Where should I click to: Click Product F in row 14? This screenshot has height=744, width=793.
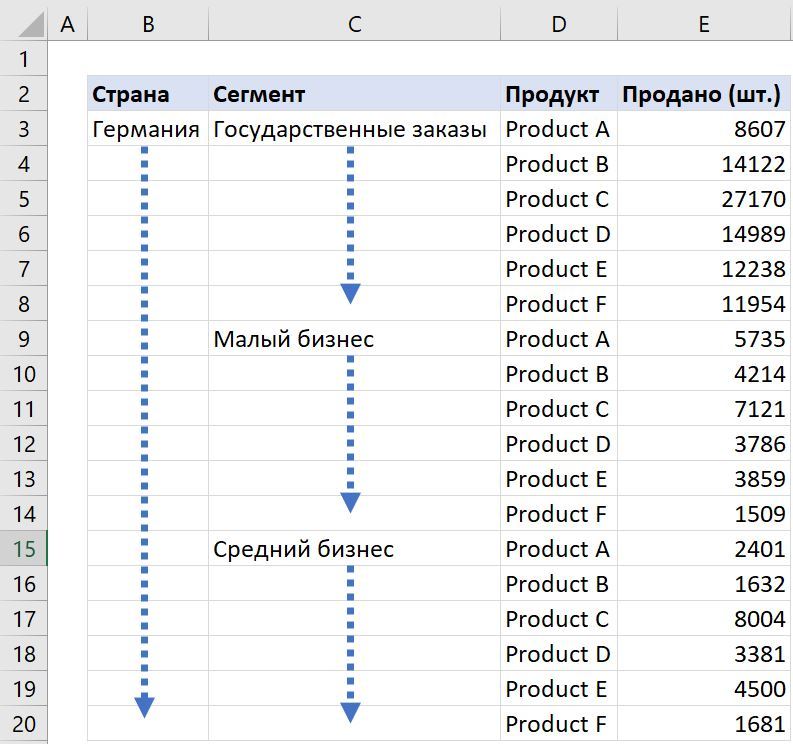point(559,513)
